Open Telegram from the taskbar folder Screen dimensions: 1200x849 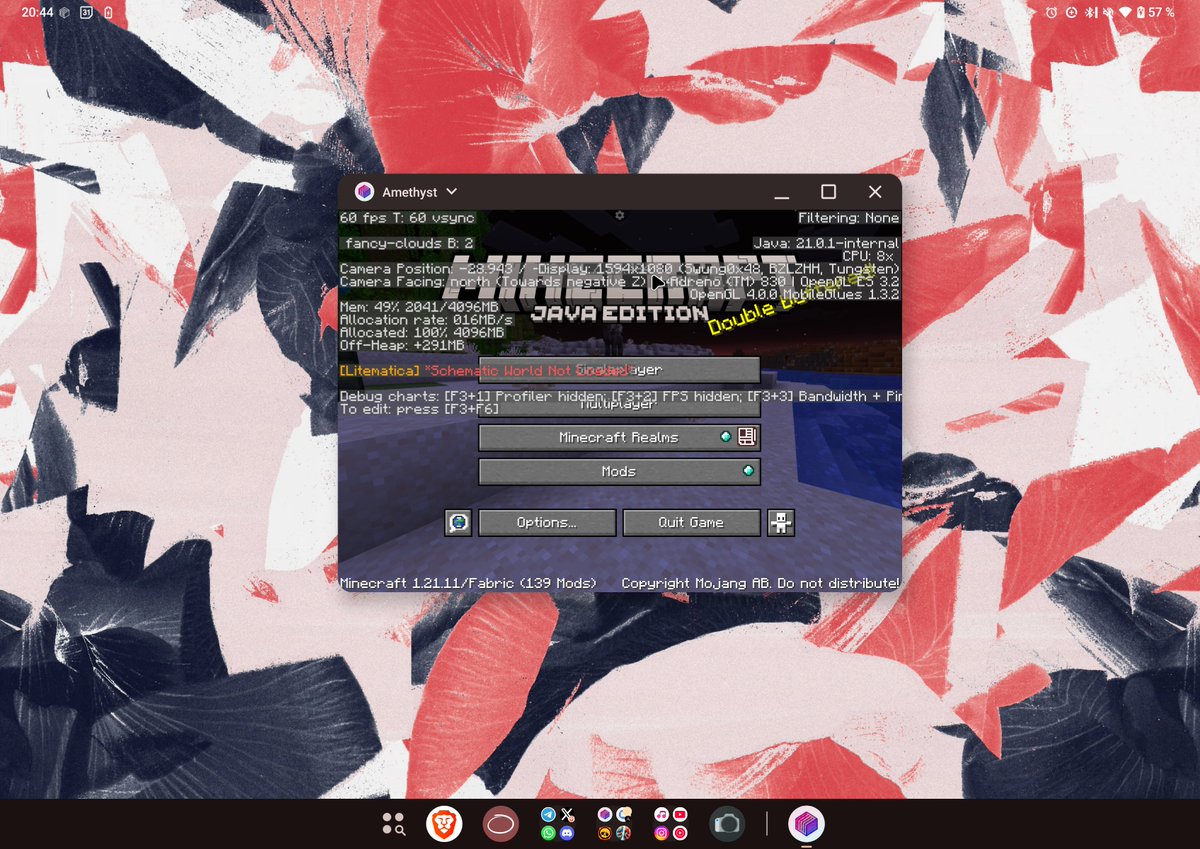point(548,815)
